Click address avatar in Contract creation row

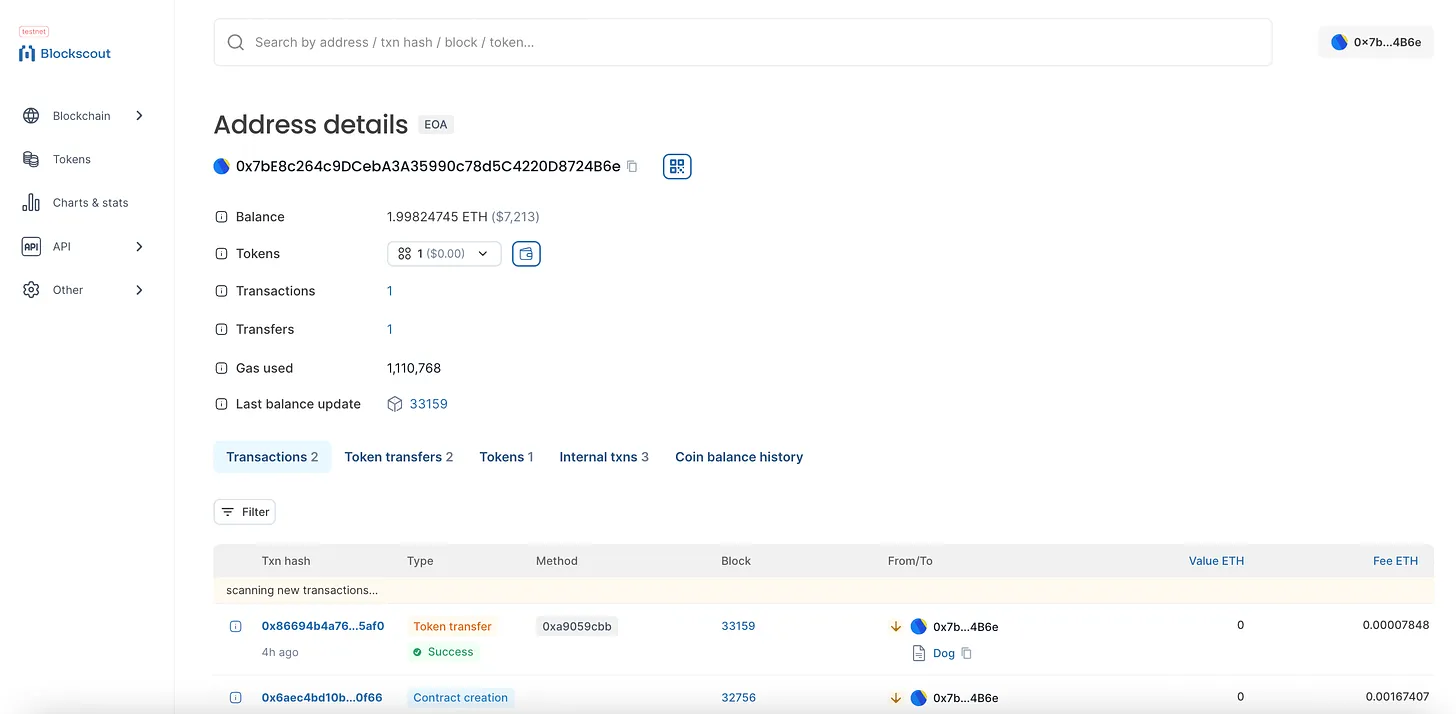point(919,698)
